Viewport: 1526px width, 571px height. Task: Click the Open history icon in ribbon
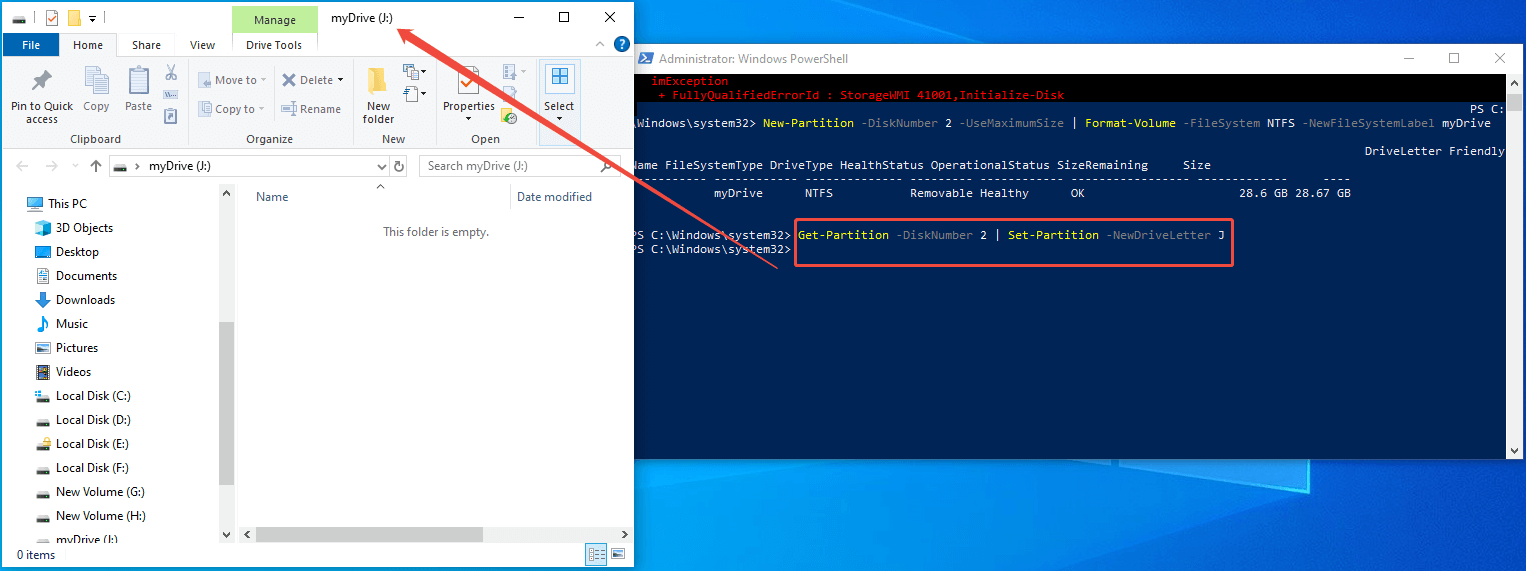[x=510, y=116]
